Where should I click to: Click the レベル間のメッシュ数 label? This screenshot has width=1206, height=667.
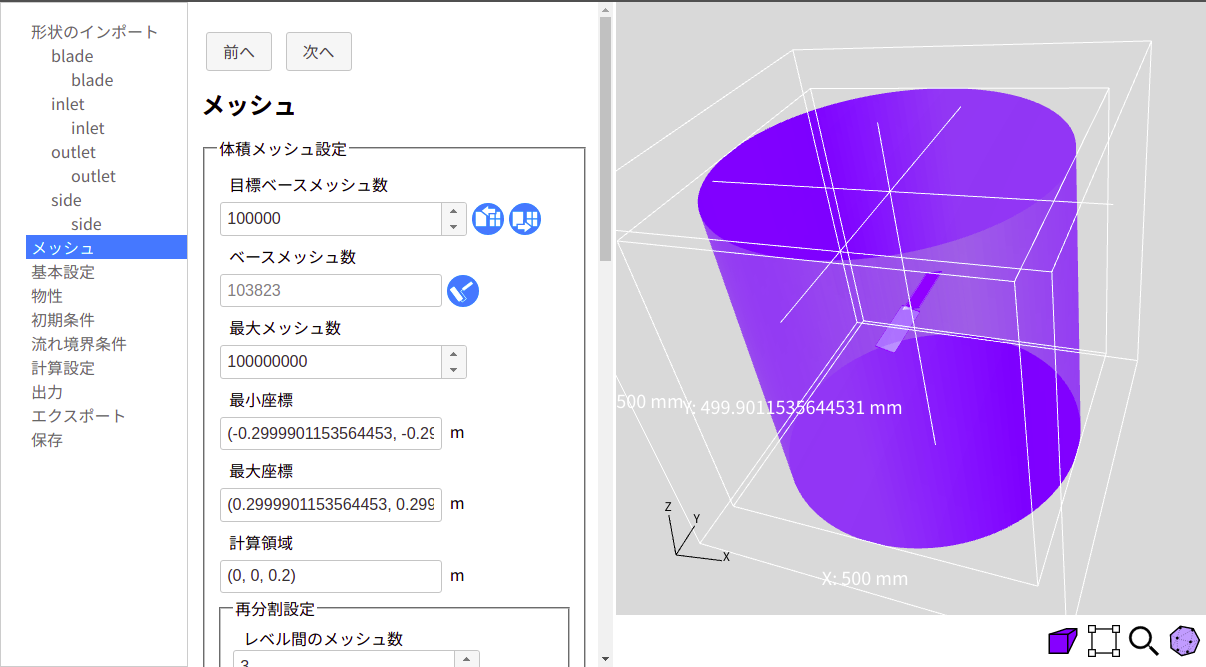[x=324, y=639]
